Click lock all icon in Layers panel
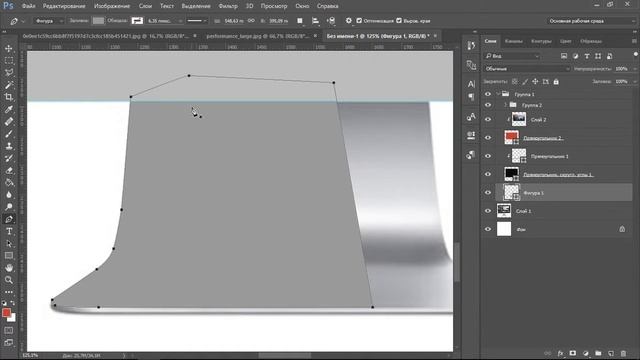 [556, 82]
